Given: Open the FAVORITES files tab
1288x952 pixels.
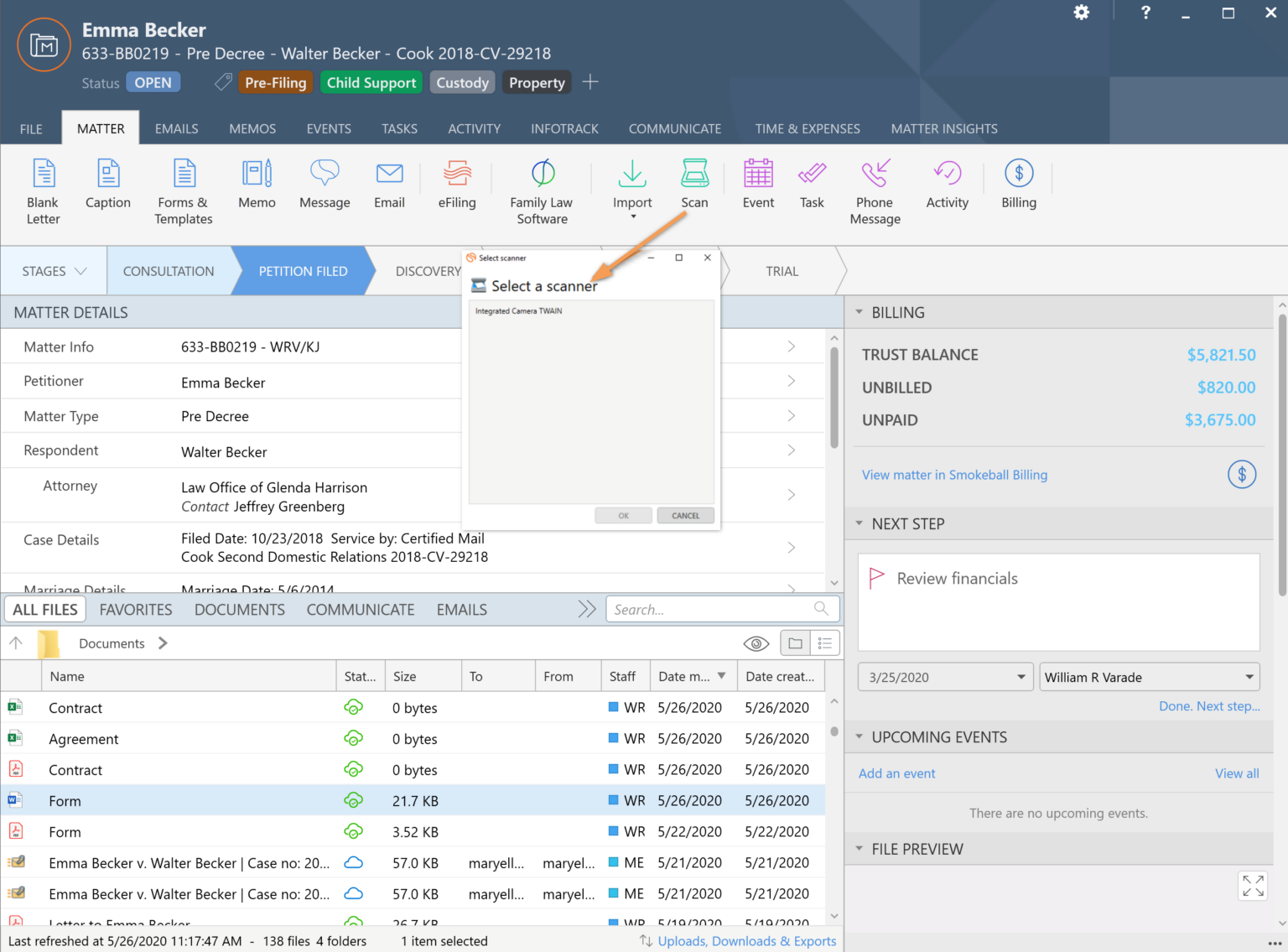Looking at the screenshot, I should coord(136,610).
